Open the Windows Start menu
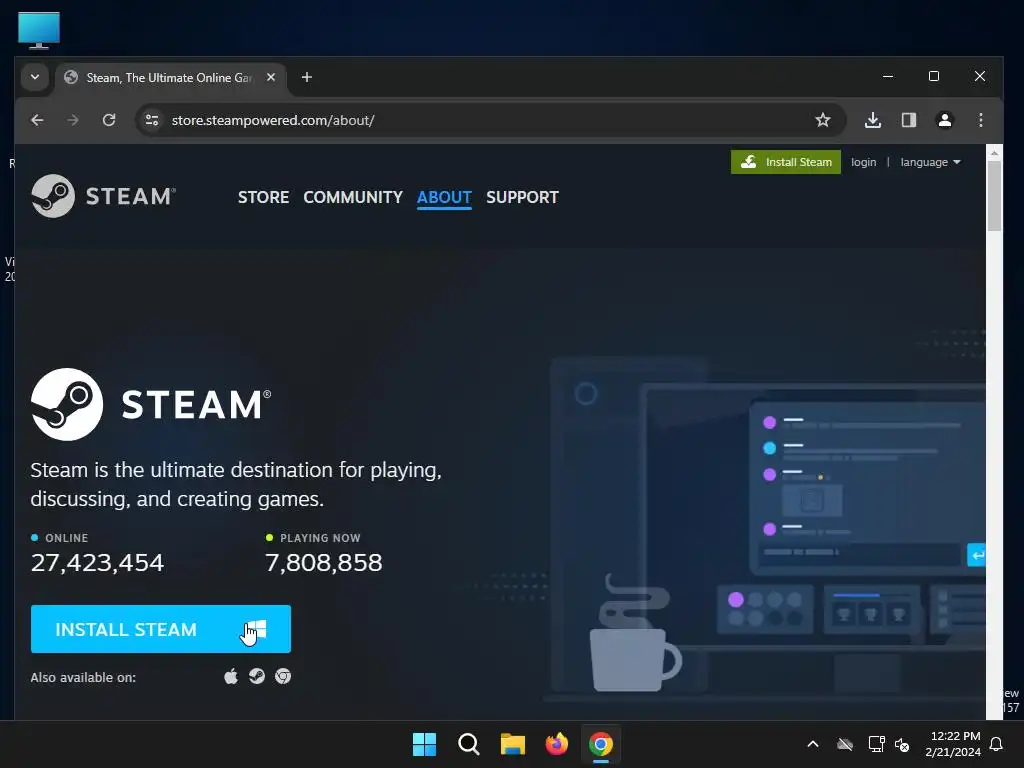 point(424,744)
